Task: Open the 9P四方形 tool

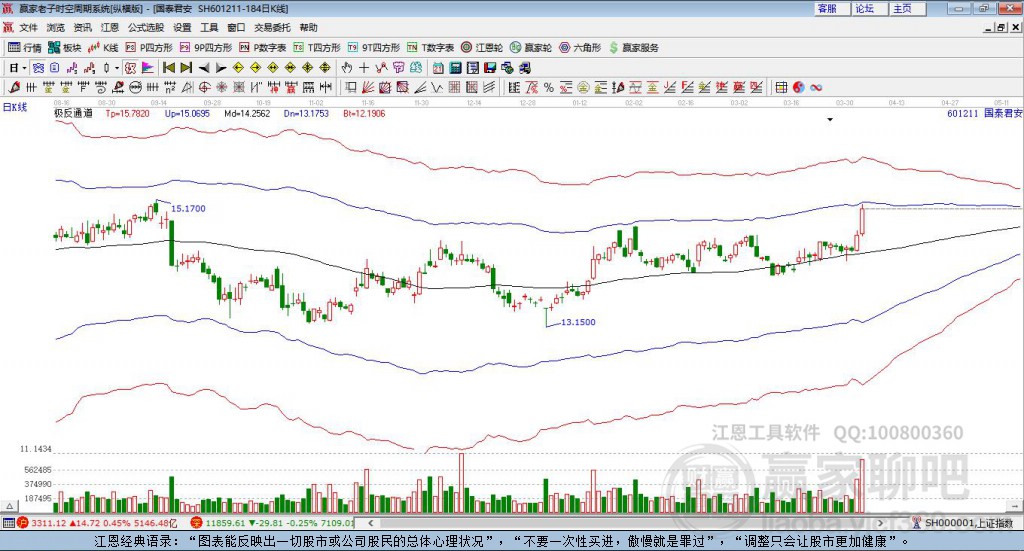Action: [x=206, y=48]
